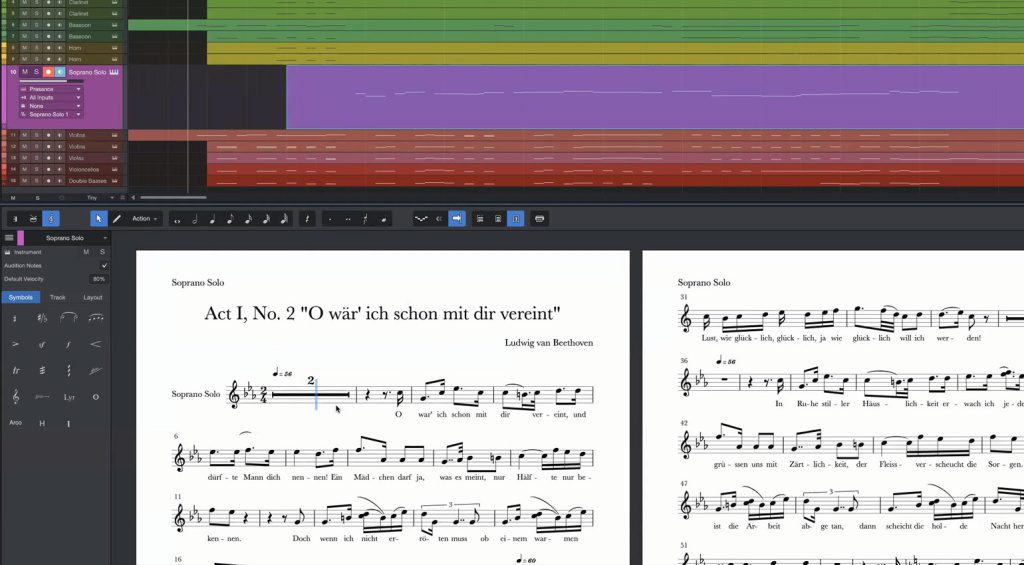Switch to the Track tab
This screenshot has width=1024, height=565.
coord(57,297)
